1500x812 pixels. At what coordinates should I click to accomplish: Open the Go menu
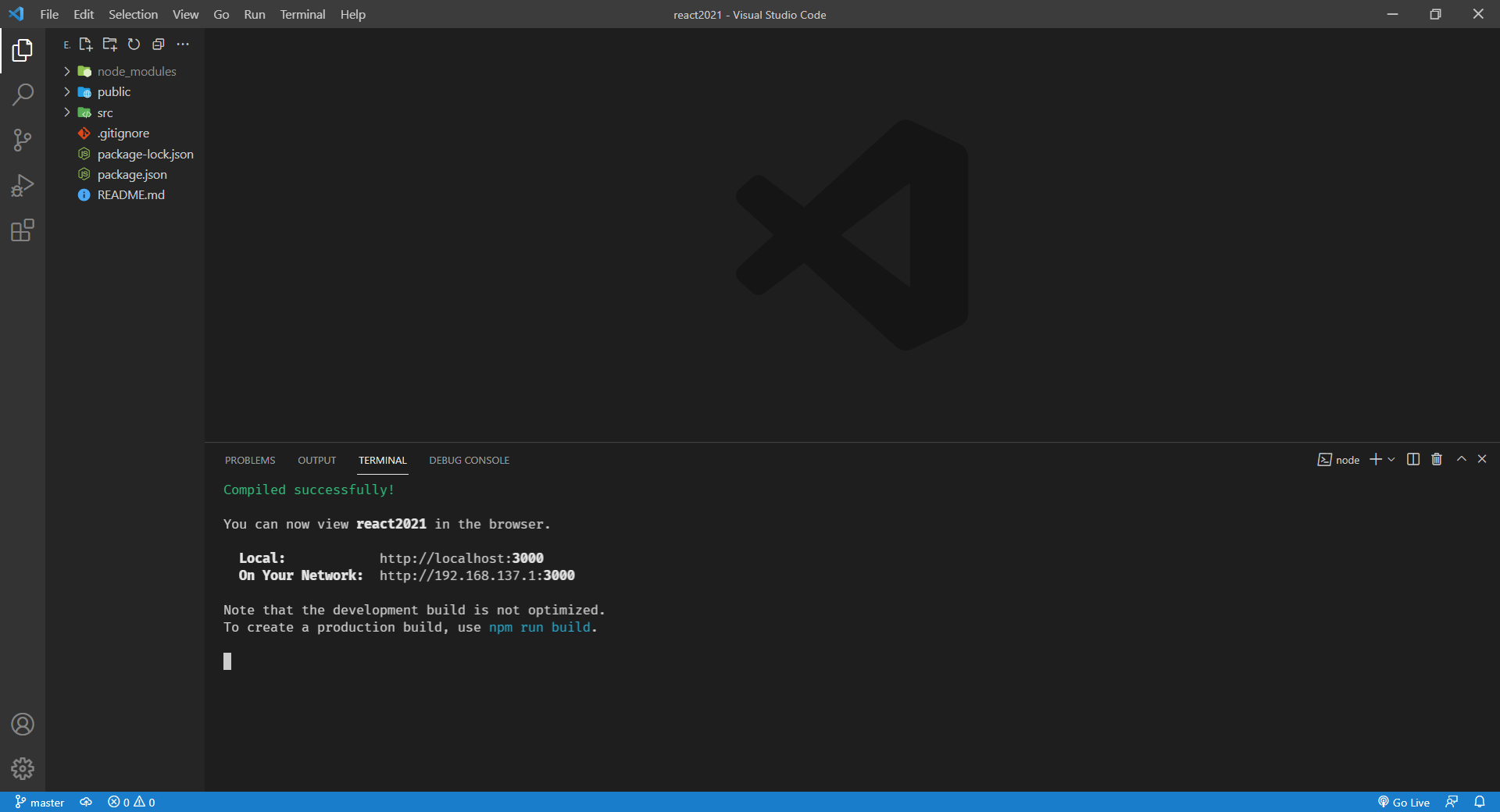tap(221, 14)
